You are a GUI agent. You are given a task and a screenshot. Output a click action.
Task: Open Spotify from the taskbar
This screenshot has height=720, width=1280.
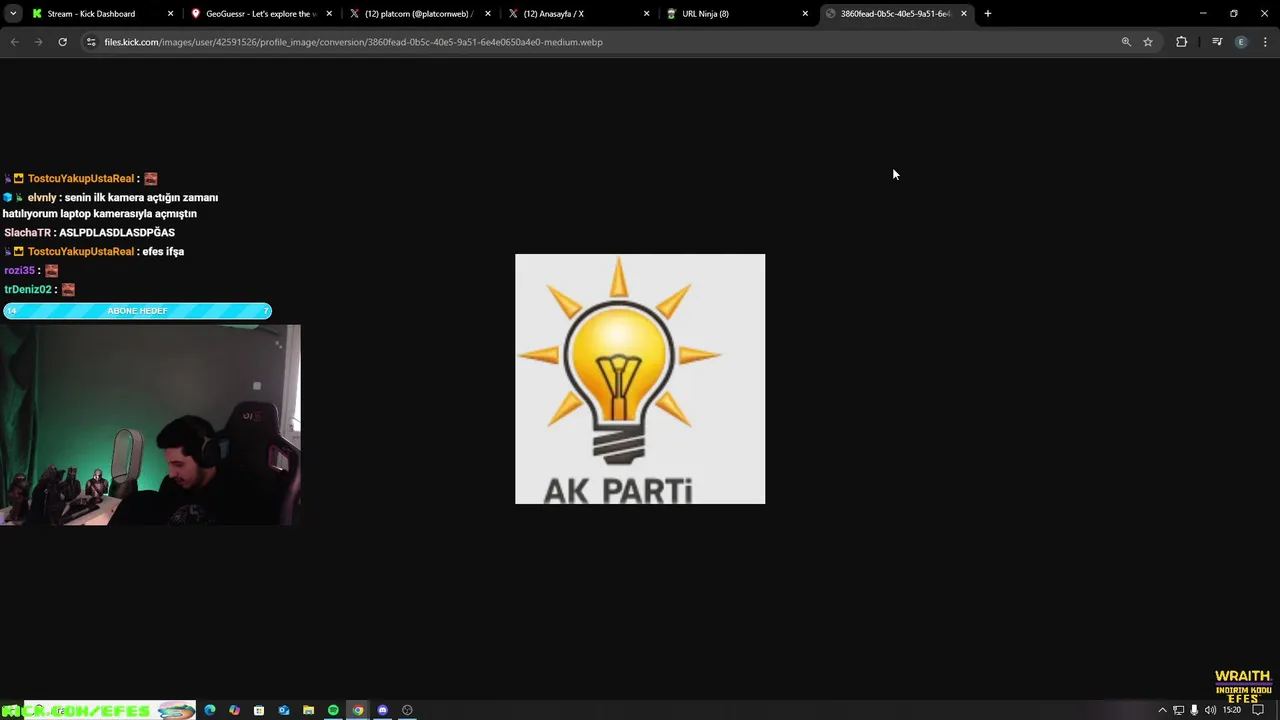pos(333,710)
